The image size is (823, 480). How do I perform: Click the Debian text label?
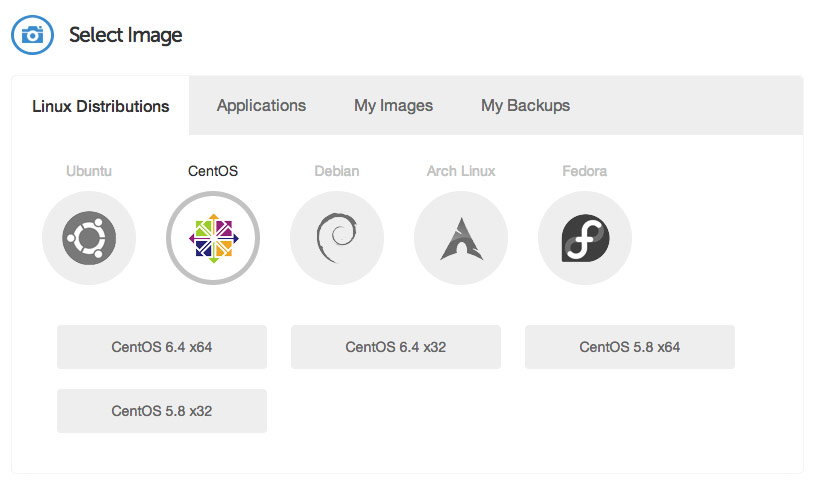(337, 171)
